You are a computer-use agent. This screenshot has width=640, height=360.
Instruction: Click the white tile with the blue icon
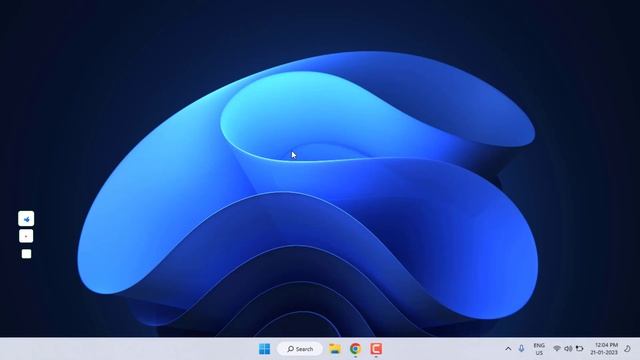[26, 219]
